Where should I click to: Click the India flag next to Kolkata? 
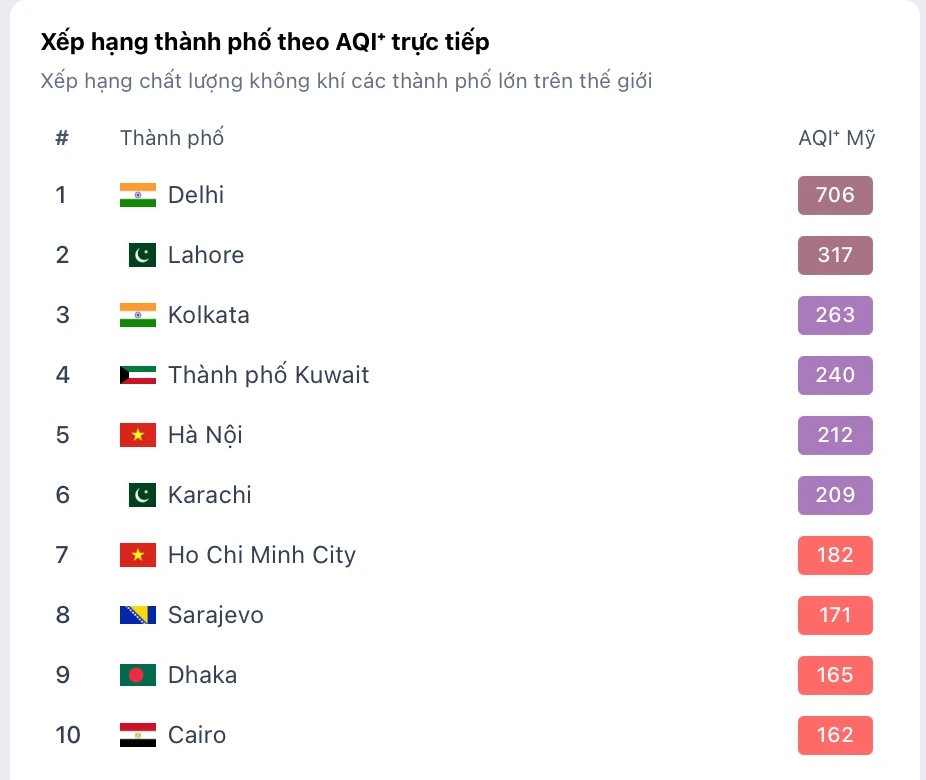[x=137, y=315]
